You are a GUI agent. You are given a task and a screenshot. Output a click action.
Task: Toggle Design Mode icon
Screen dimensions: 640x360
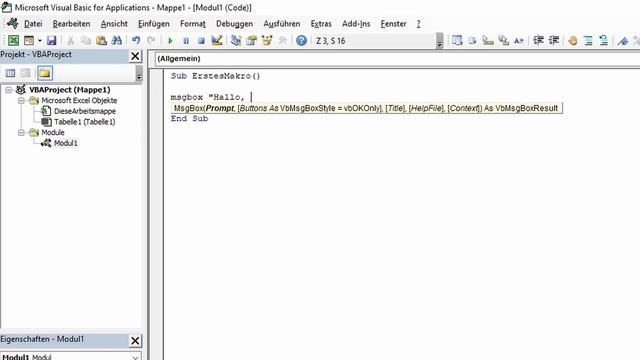click(217, 40)
